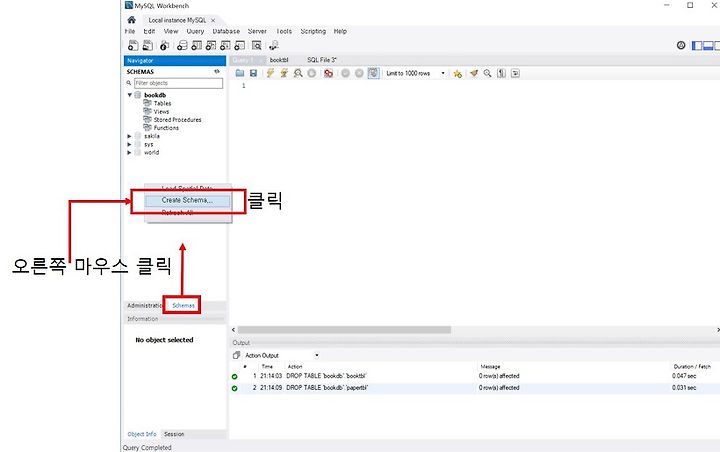Switch to the Administration navigator tab

point(145,305)
